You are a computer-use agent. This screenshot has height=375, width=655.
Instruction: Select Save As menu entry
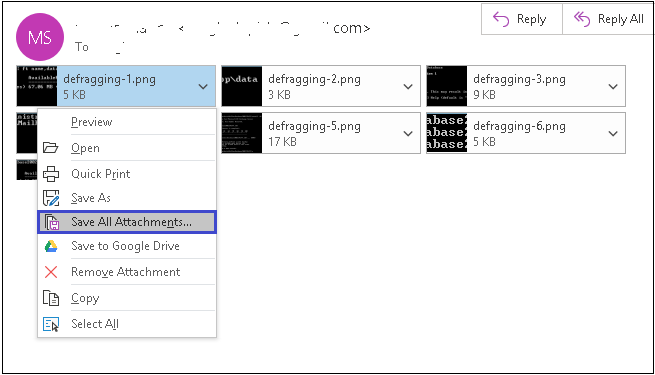127,198
